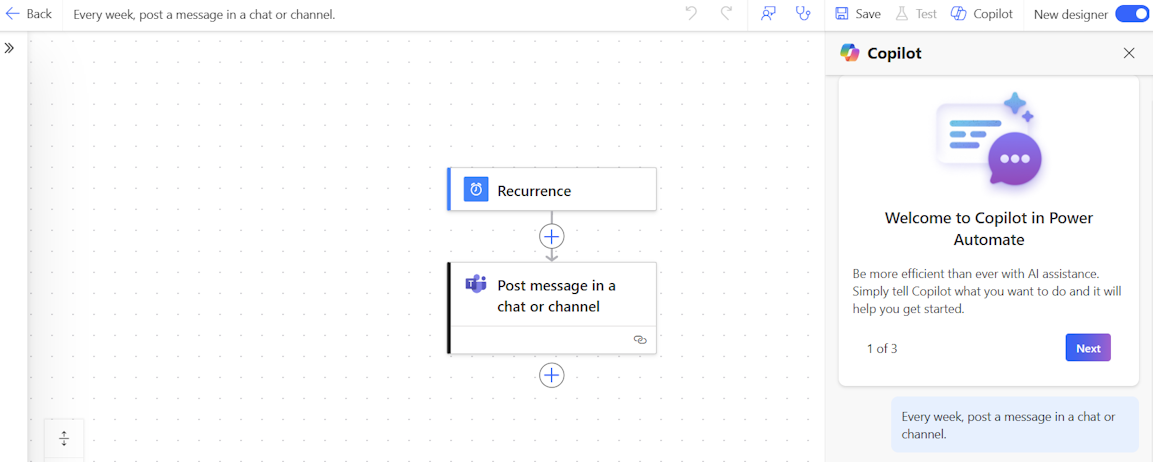Open the Flow checker stethoscope icon

804,13
